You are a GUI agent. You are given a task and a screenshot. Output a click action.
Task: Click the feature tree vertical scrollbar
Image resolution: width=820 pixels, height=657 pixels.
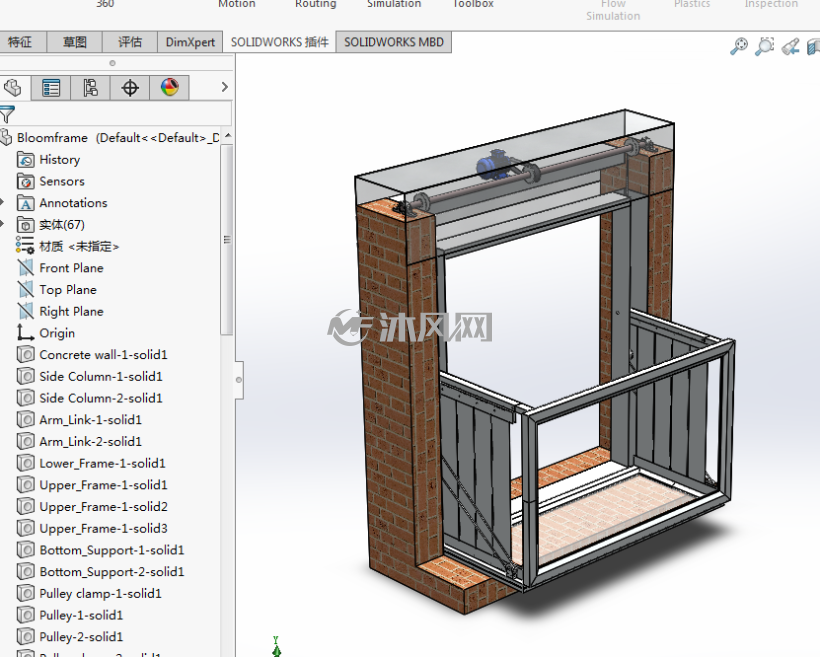point(227,240)
